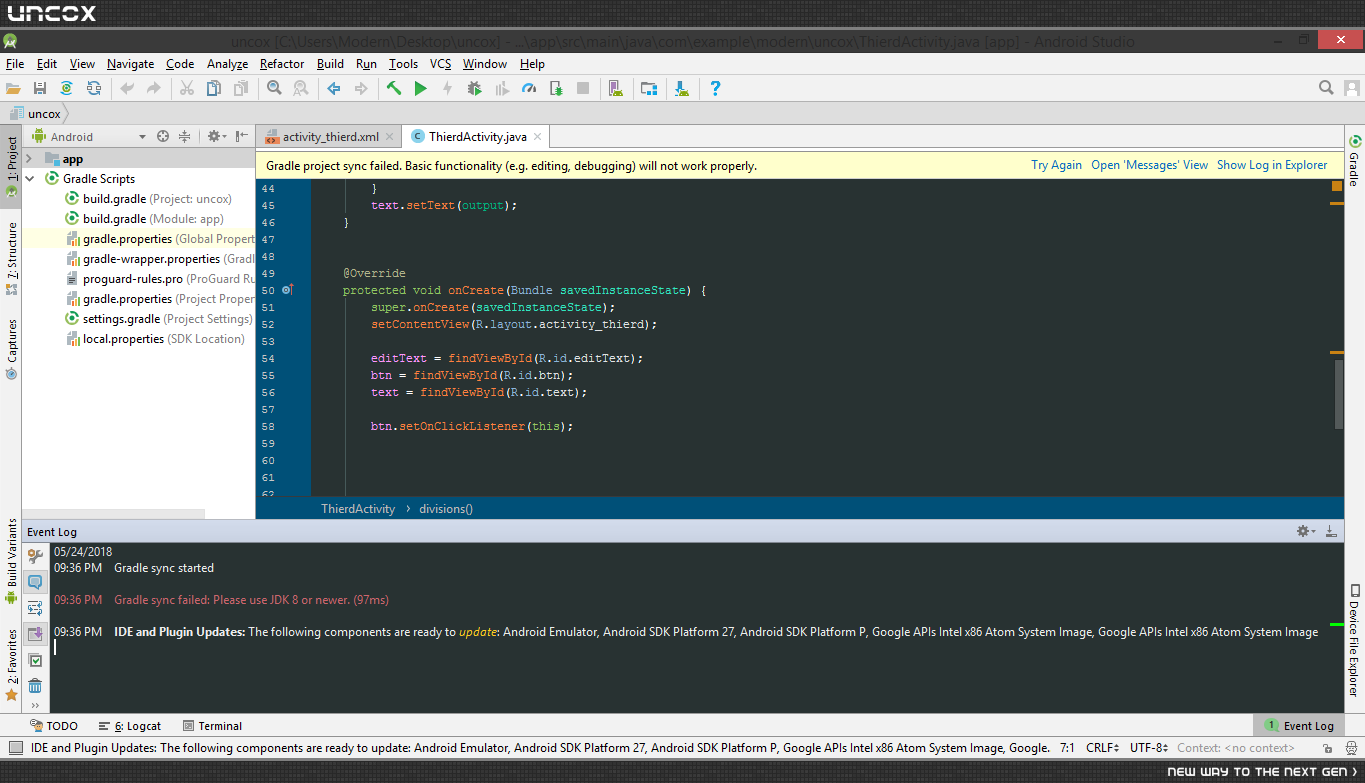Open the Logcat tool window

click(130, 726)
